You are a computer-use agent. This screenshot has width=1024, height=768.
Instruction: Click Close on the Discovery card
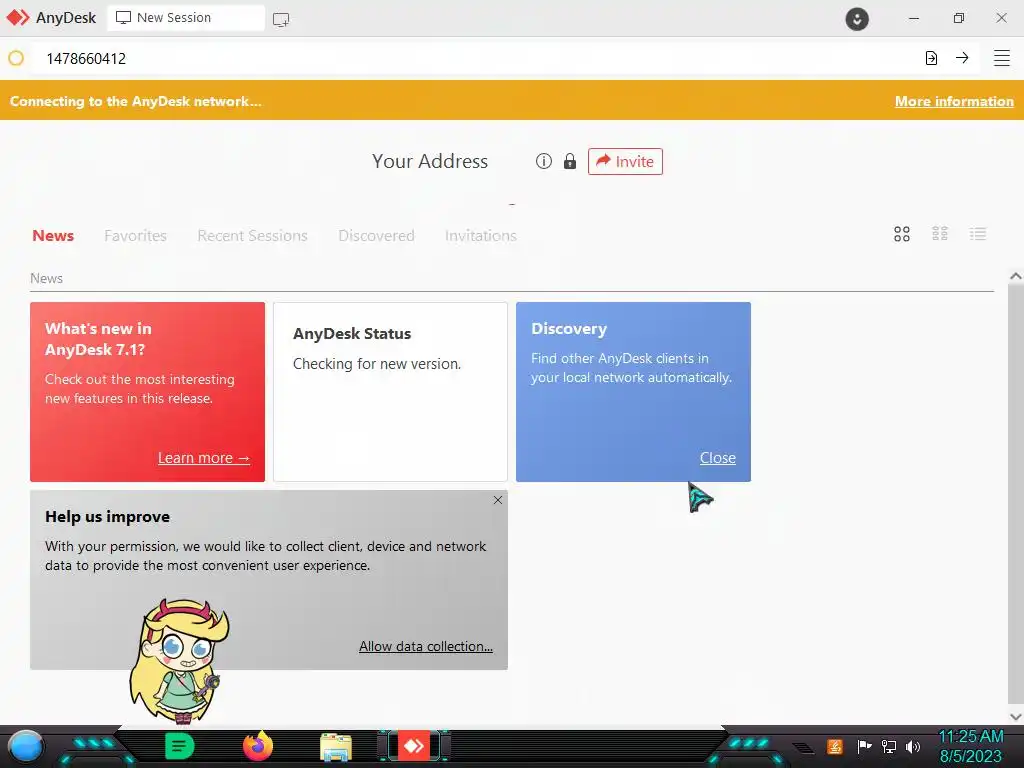[x=718, y=458]
